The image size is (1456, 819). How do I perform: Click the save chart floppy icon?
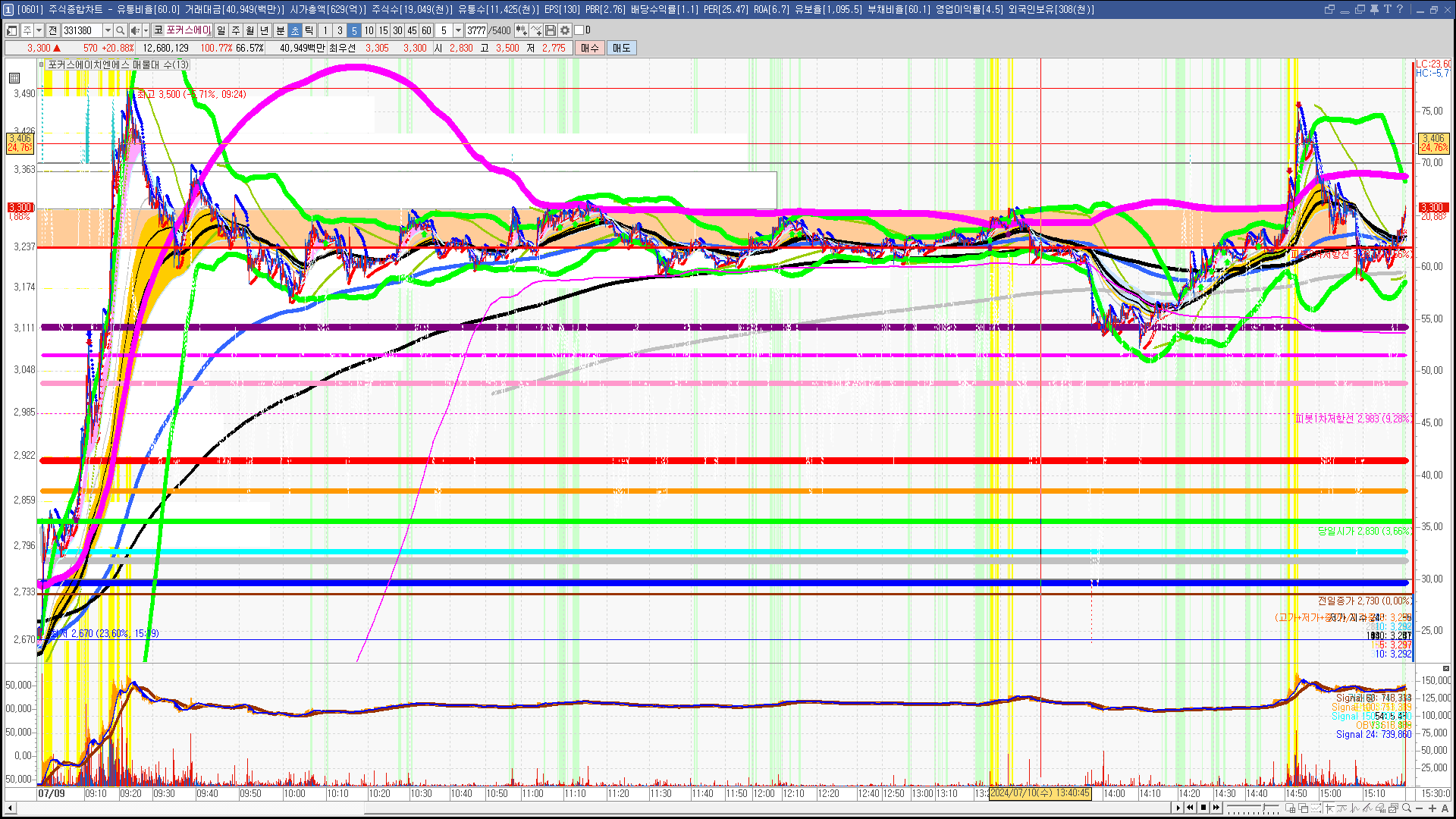click(551, 30)
